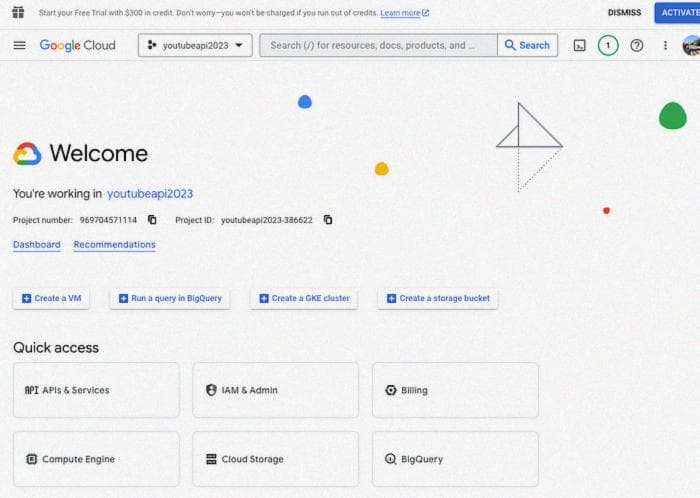Focus the resource search input field

point(378,45)
